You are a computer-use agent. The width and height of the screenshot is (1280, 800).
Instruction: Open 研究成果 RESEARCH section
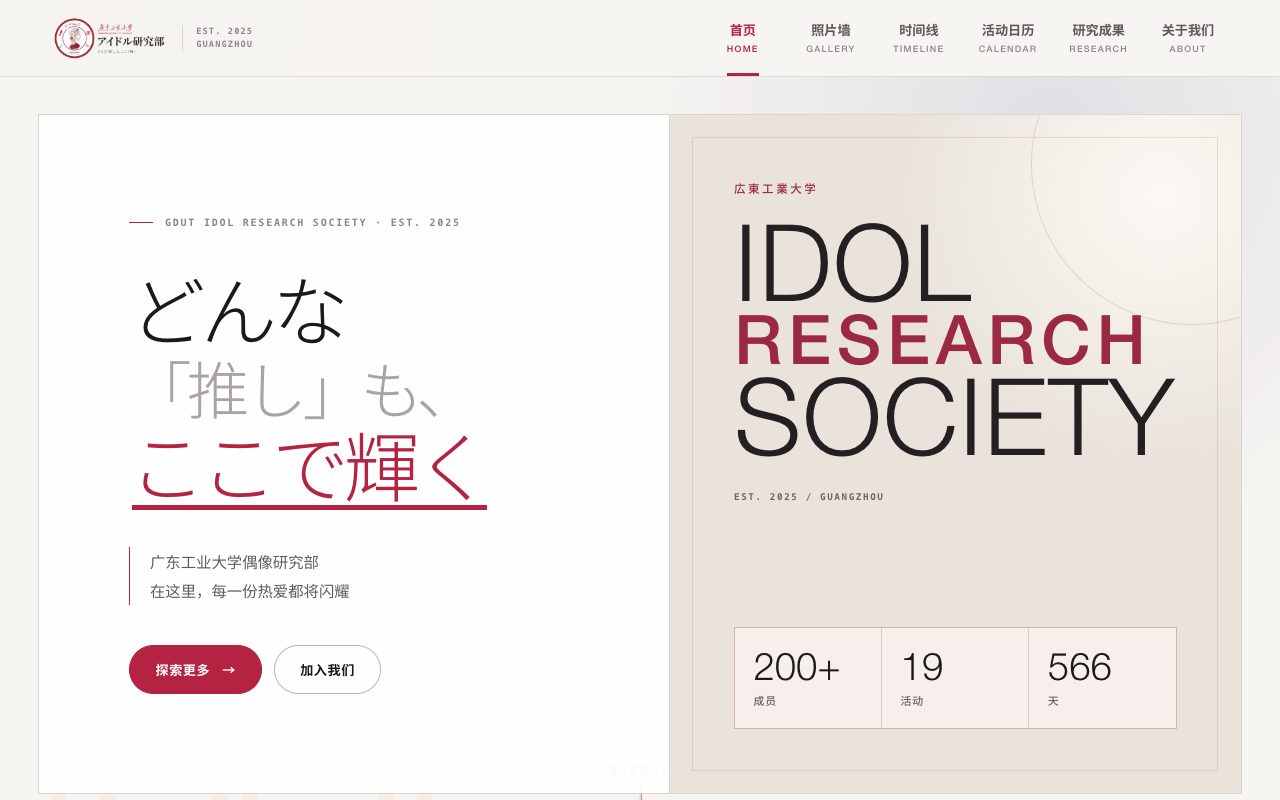tap(1098, 39)
